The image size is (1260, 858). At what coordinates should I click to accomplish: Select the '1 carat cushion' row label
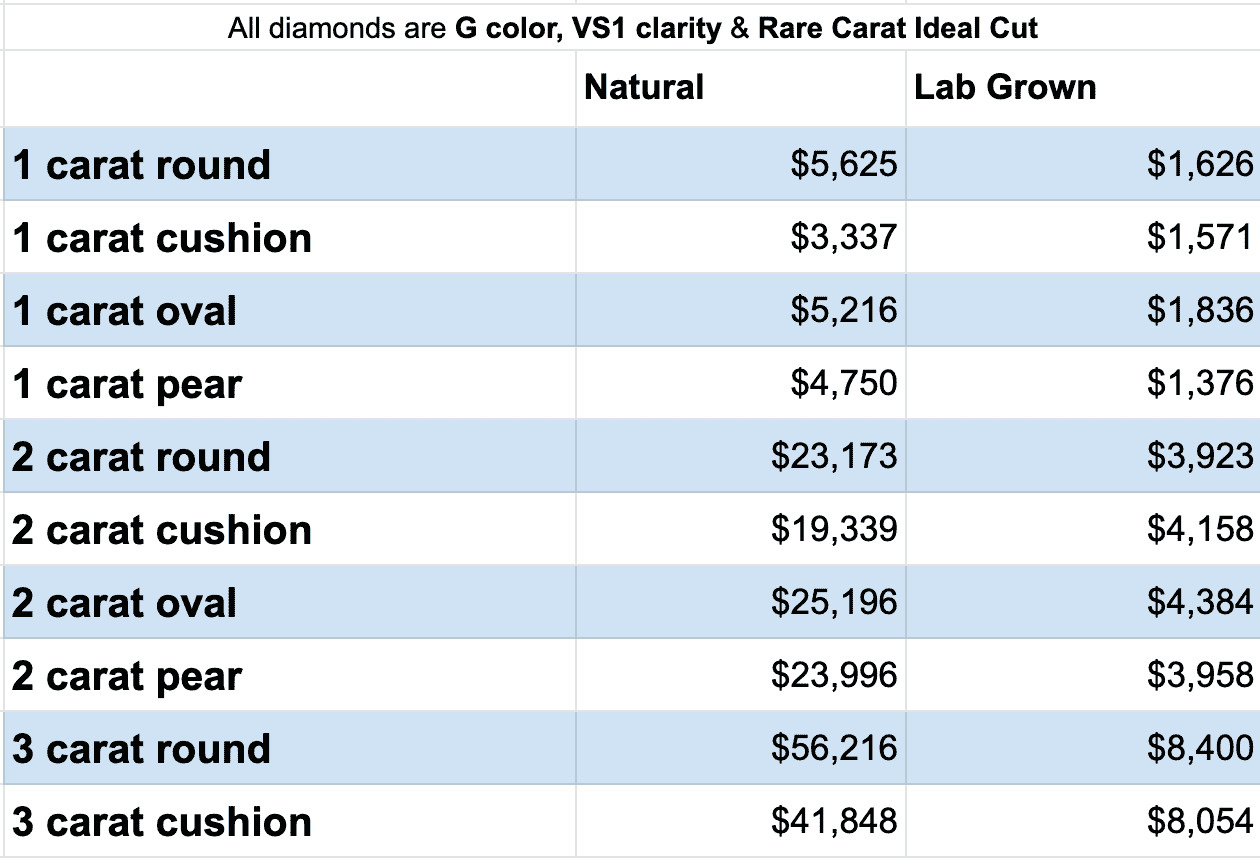(x=162, y=238)
